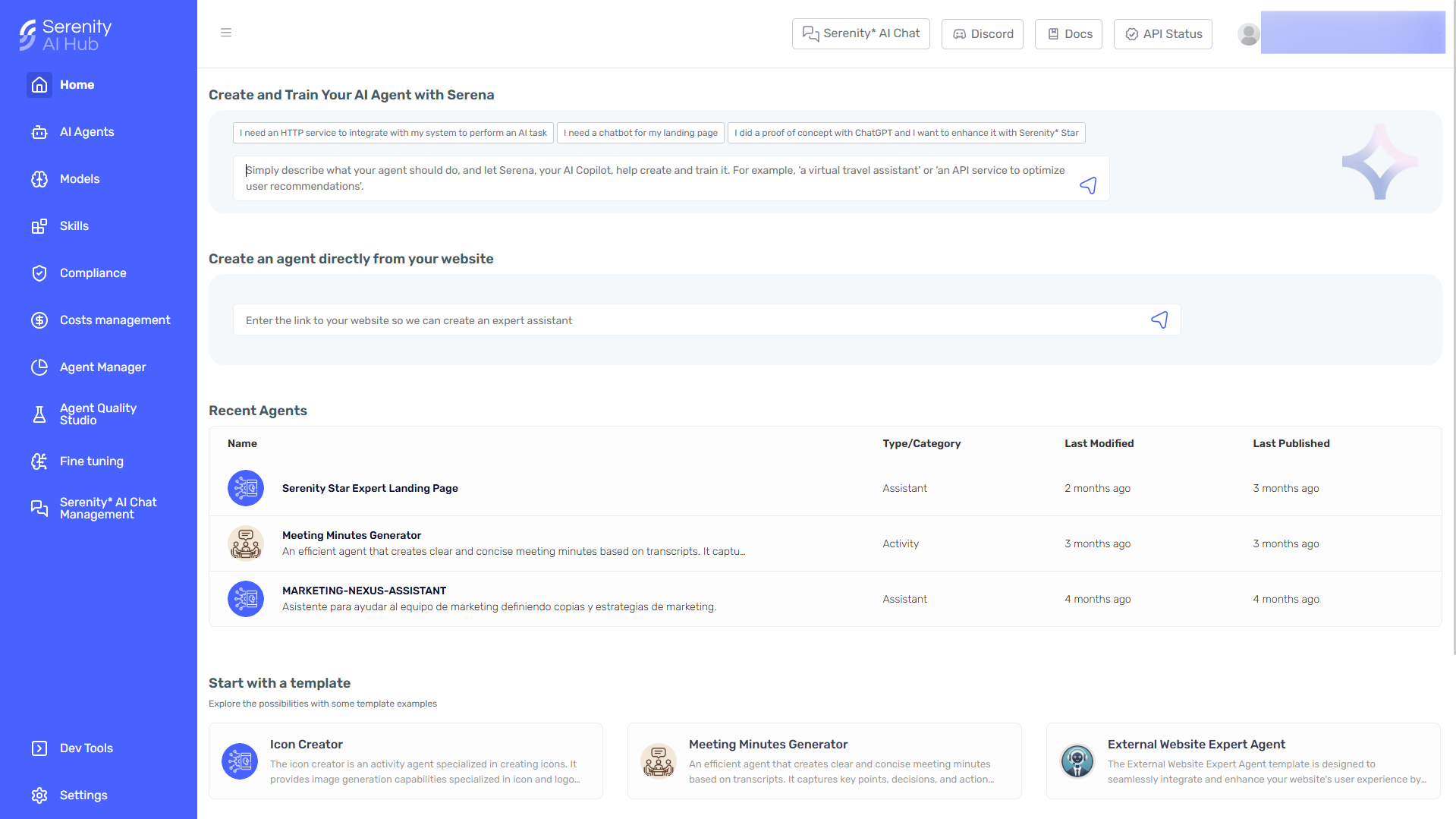Navigate to Fine tuning
This screenshot has height=819, width=1456.
point(91,461)
